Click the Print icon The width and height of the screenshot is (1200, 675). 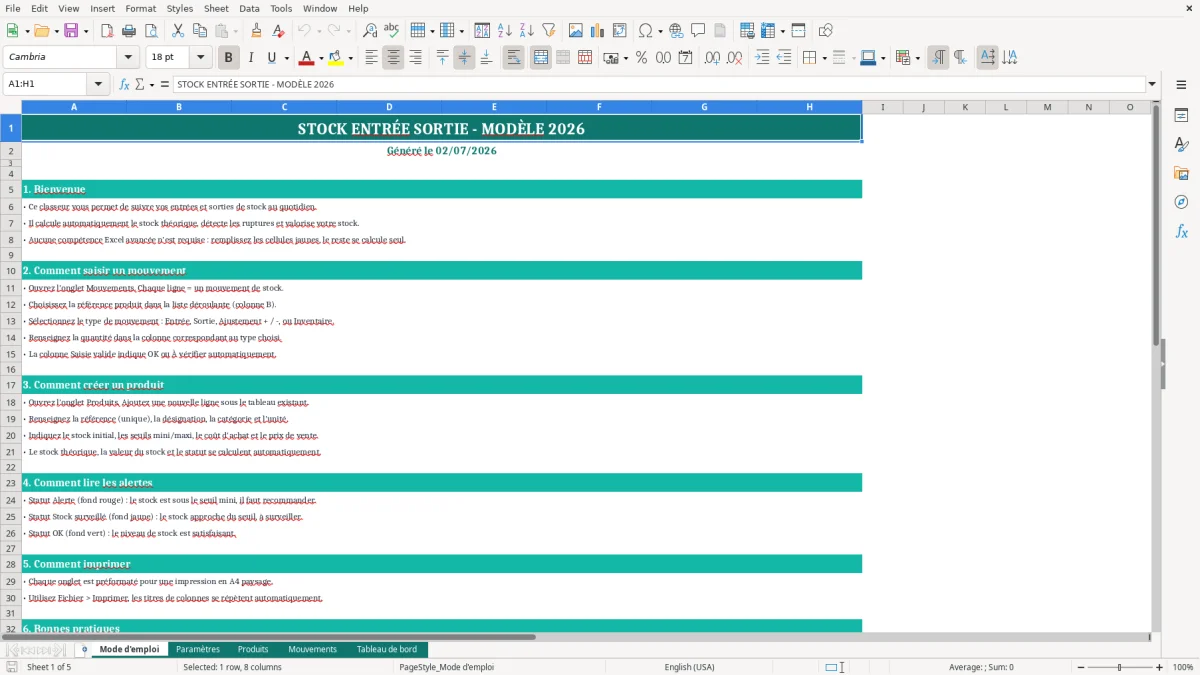(129, 31)
